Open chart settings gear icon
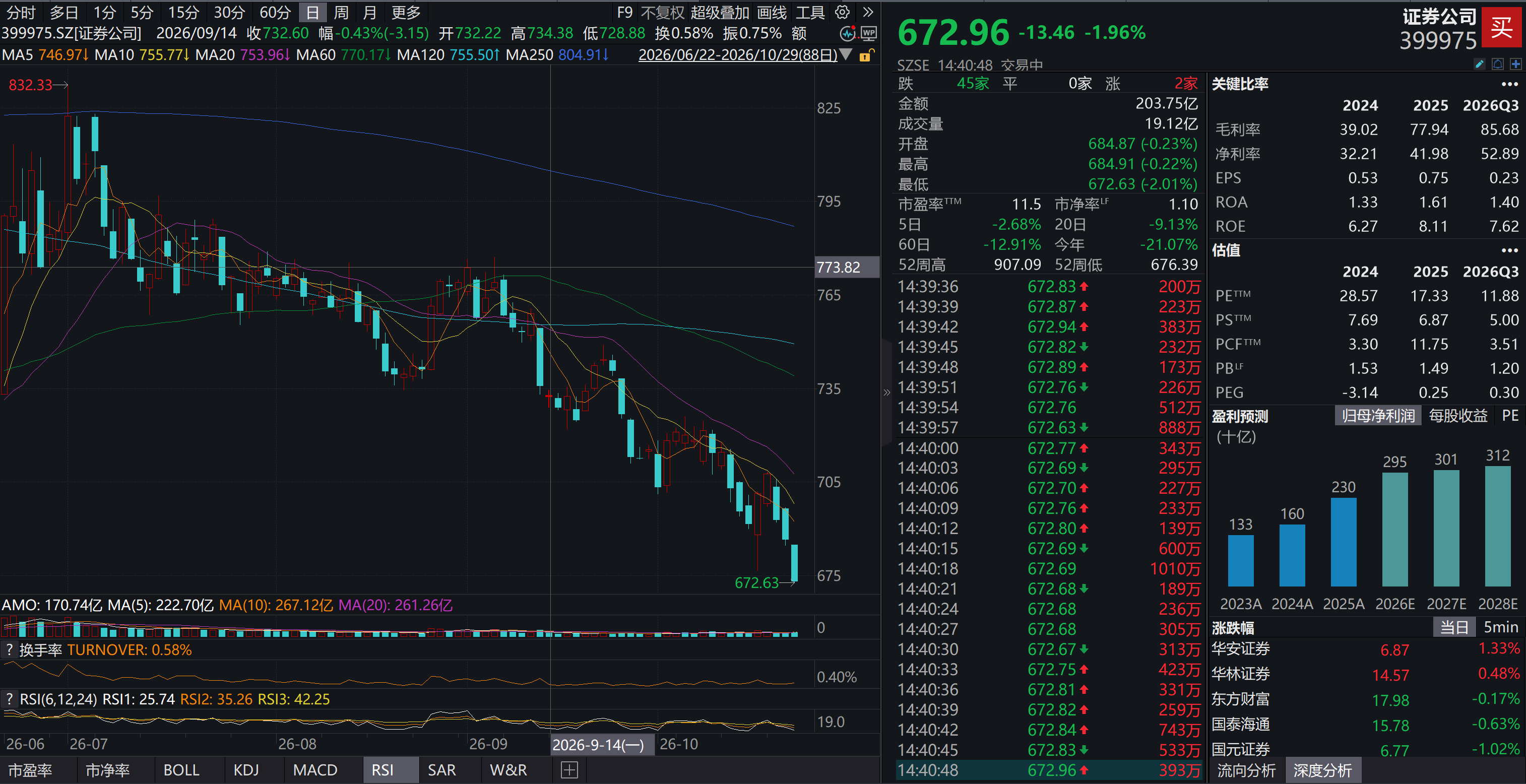The image size is (1526, 784). [843, 12]
